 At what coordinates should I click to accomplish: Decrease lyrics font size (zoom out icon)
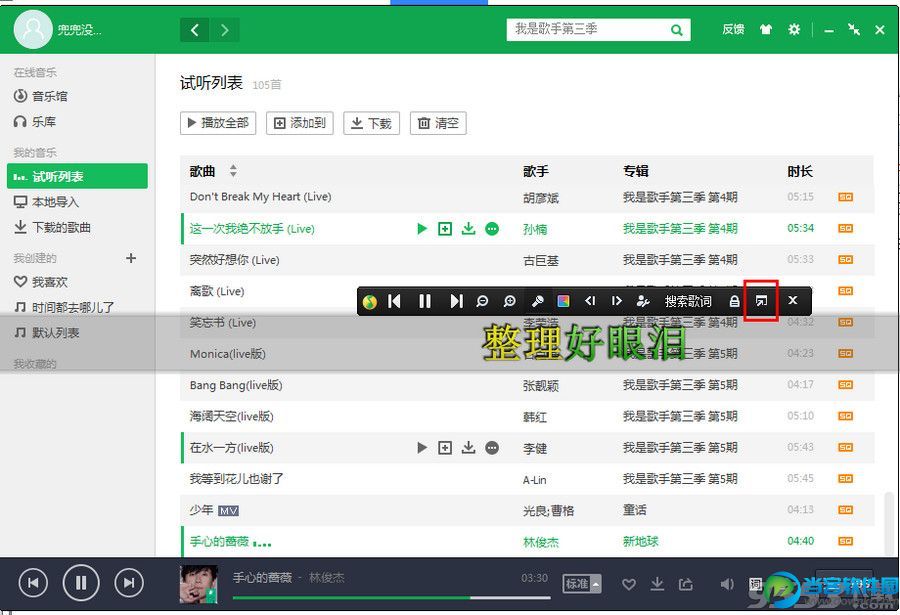[482, 301]
